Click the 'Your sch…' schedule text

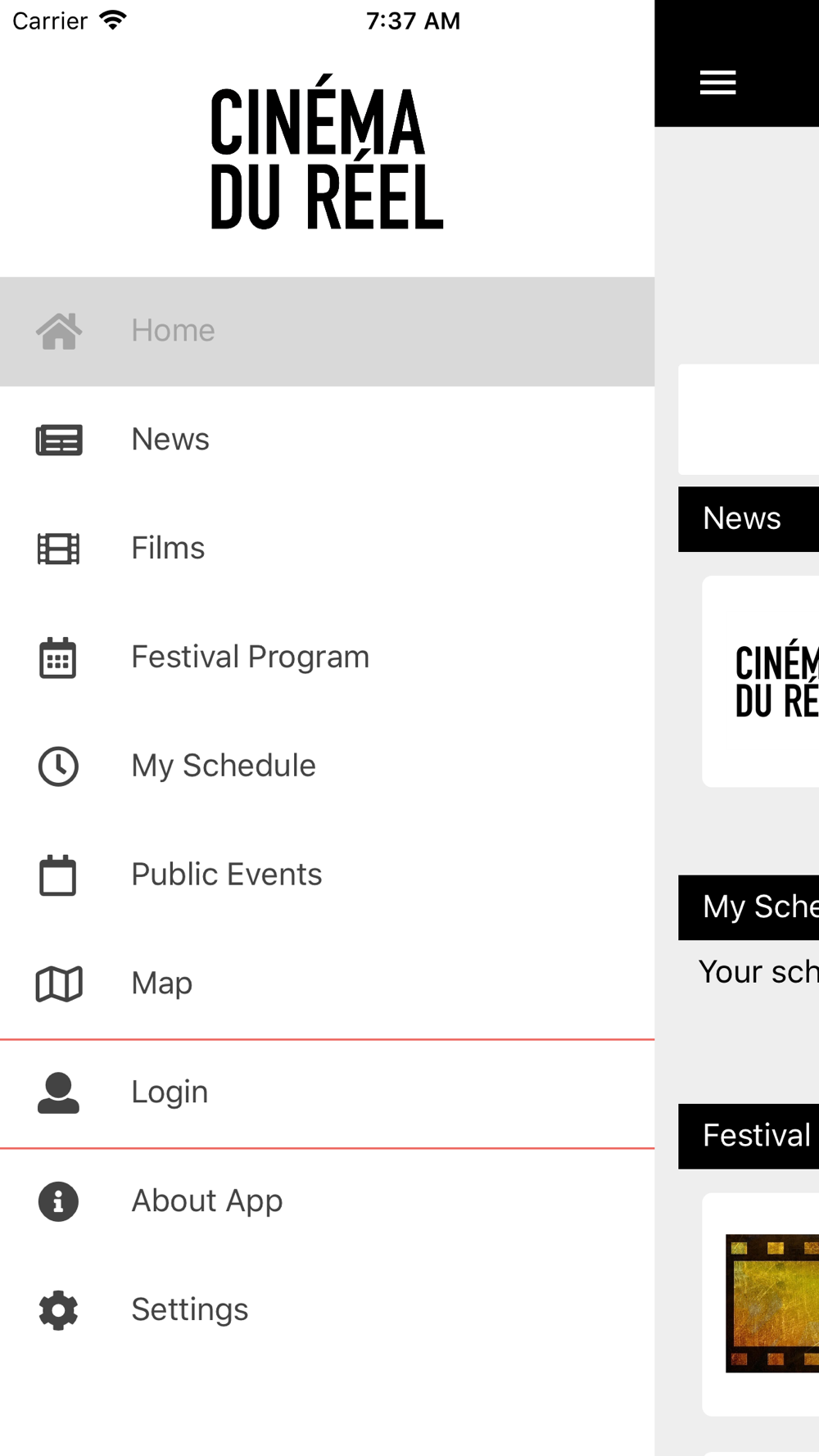[758, 972]
